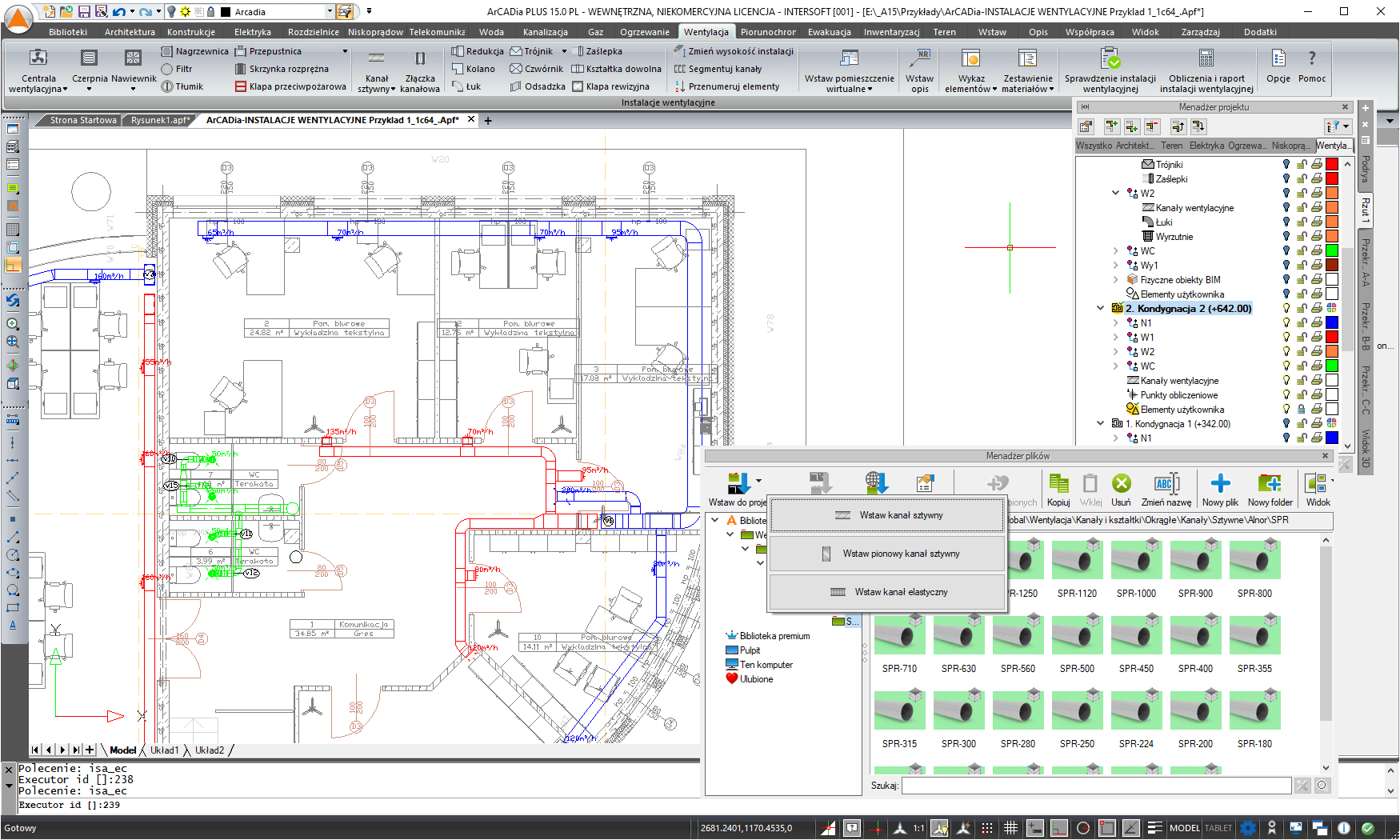Toggle visibility bulb for Punkty obliczeniowe
The height and width of the screenshot is (840, 1400).
(1286, 394)
